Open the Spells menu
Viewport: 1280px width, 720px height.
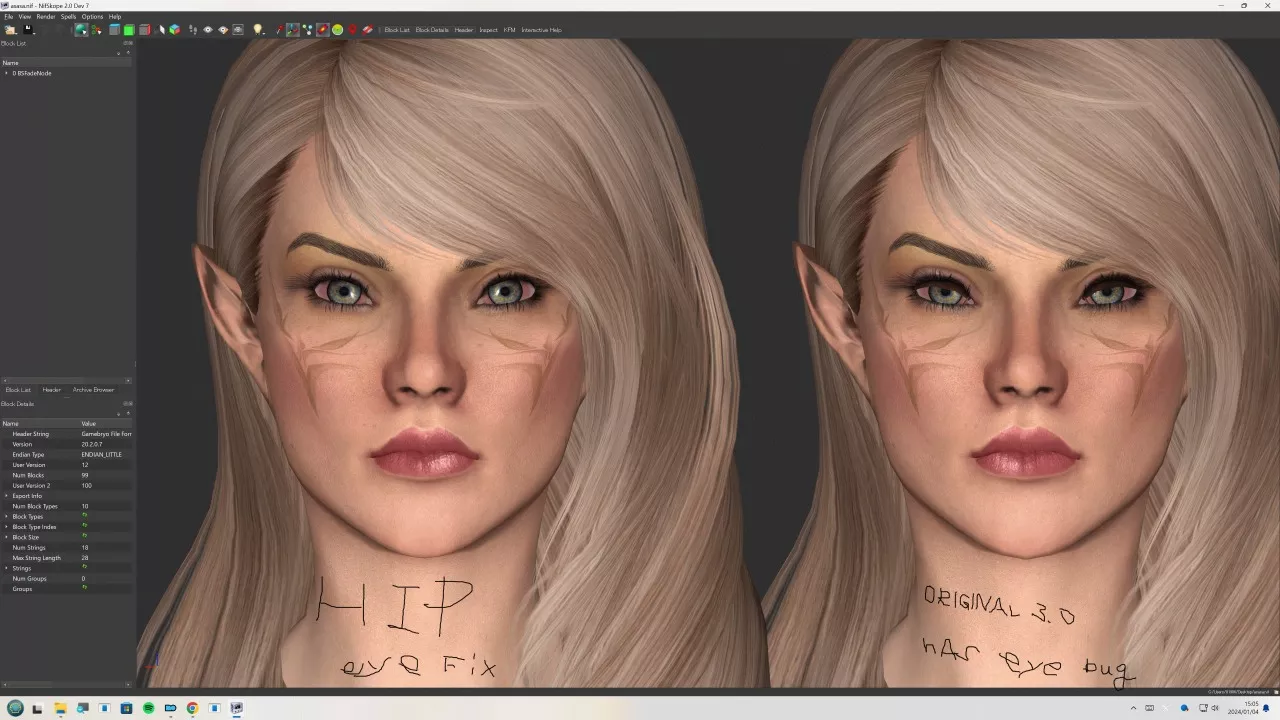click(68, 16)
